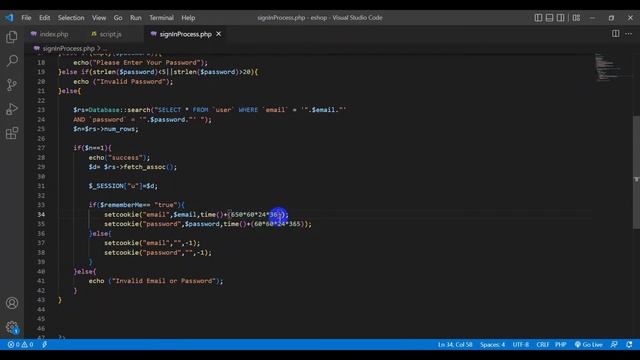
Task: Click "Please Enter Your Password" string
Action: click(147, 62)
